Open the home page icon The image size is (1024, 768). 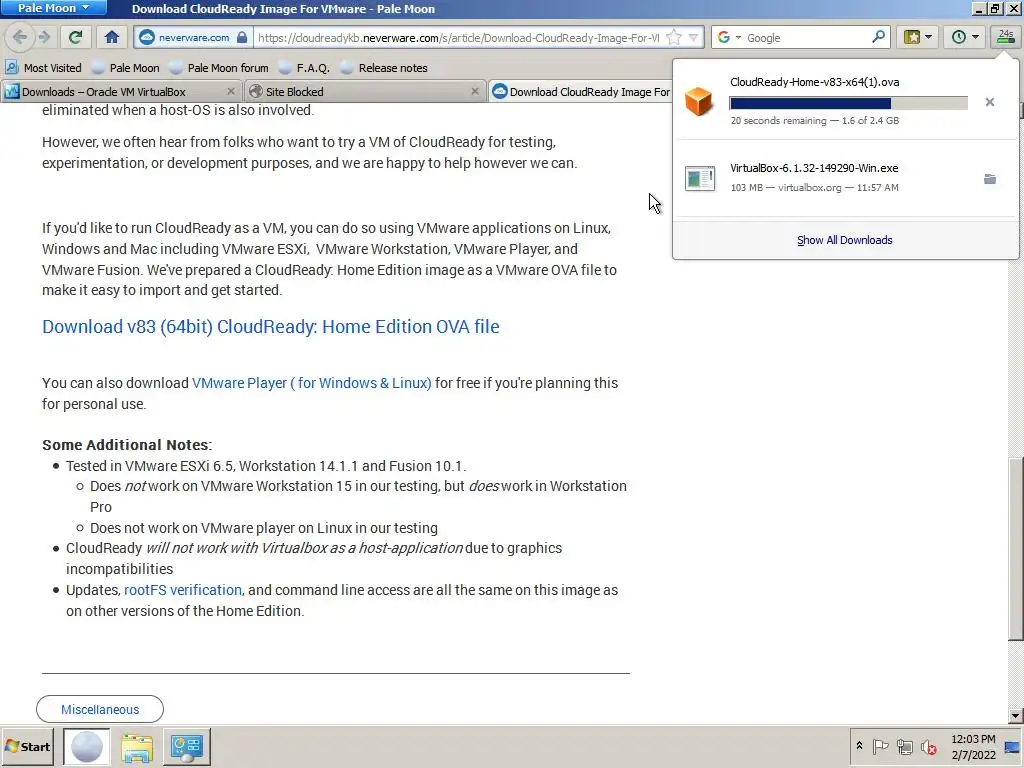tap(112, 37)
